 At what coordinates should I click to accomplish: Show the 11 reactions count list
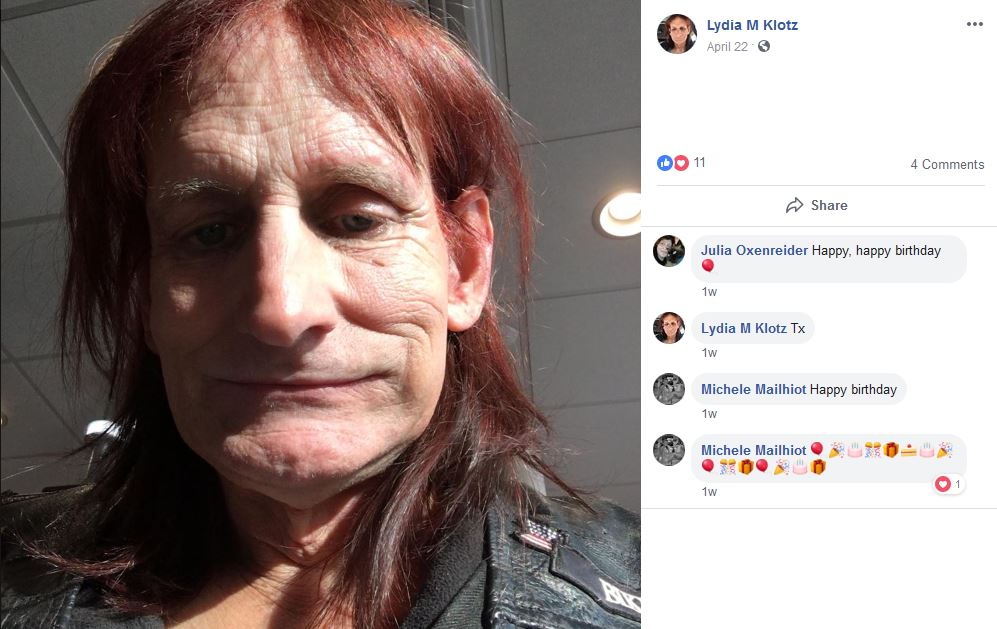coord(699,163)
